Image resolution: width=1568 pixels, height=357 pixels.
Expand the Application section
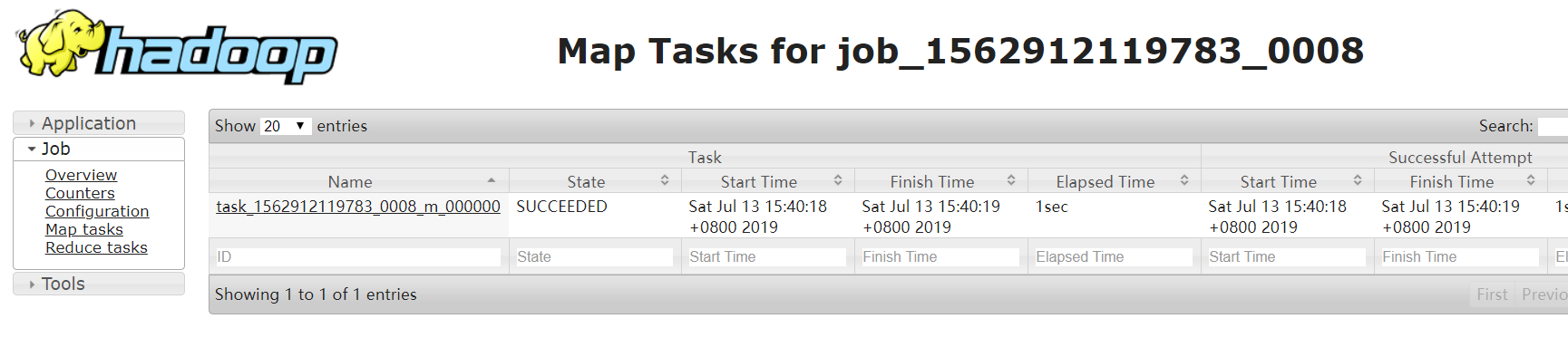(99, 123)
